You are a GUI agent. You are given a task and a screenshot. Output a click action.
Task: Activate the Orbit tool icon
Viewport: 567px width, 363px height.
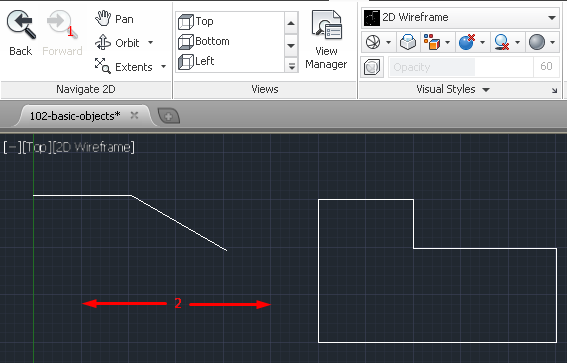[103, 43]
